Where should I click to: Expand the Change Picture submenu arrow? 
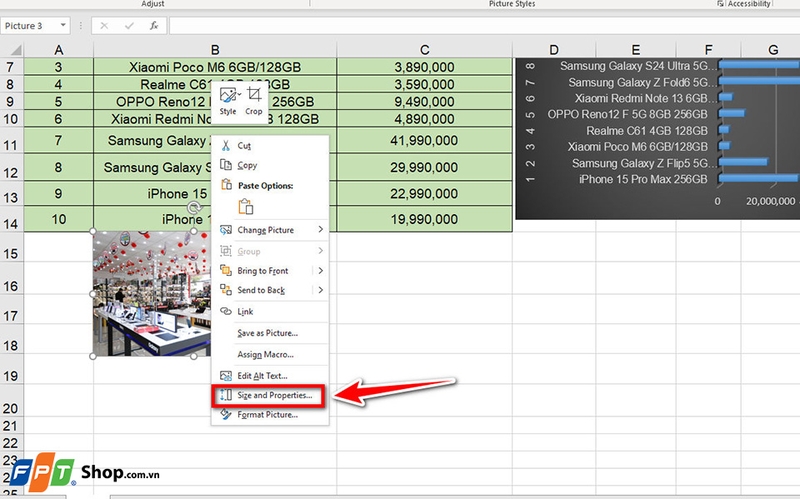tap(320, 230)
